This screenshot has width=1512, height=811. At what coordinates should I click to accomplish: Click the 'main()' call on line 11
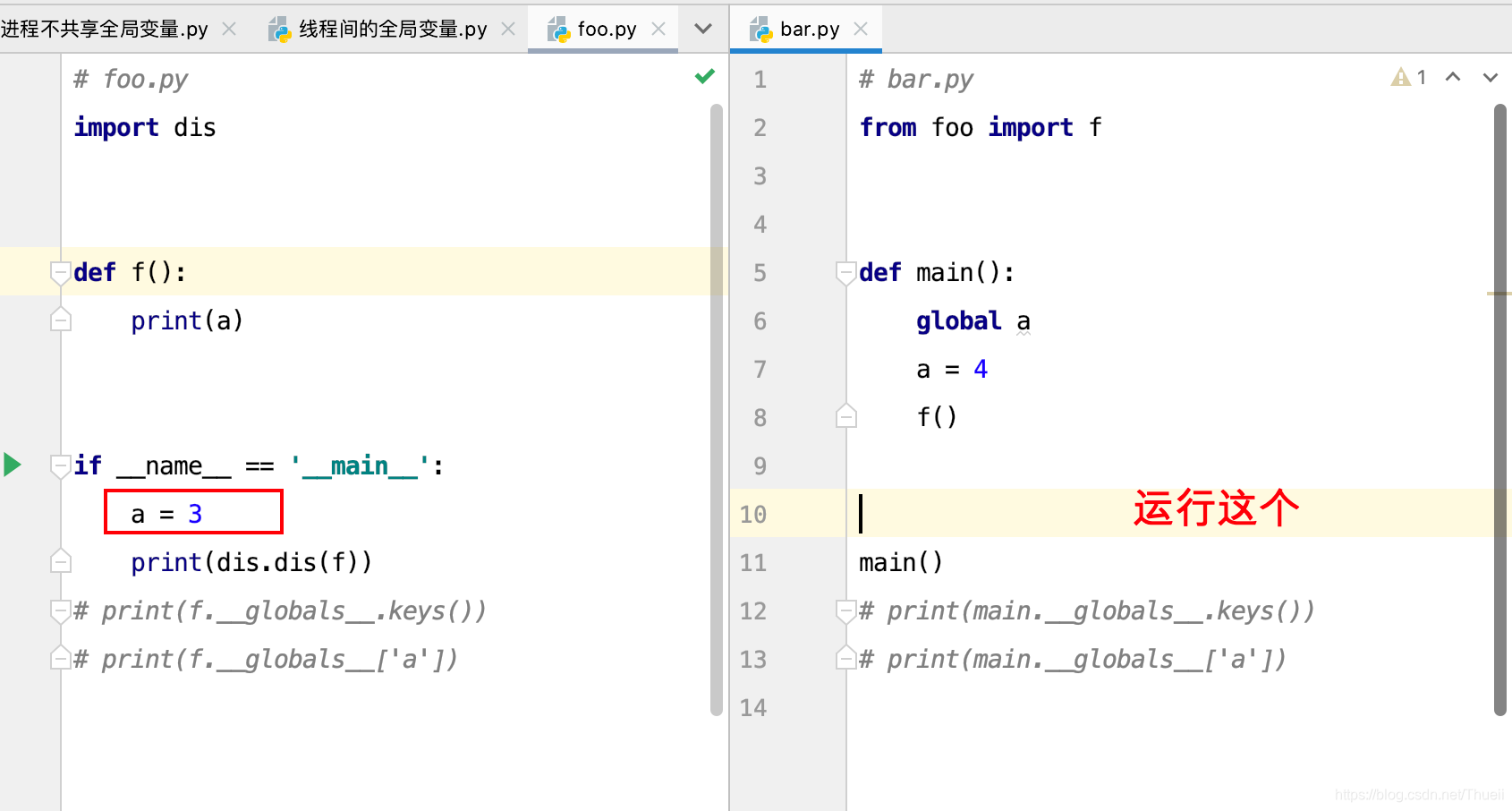click(901, 562)
